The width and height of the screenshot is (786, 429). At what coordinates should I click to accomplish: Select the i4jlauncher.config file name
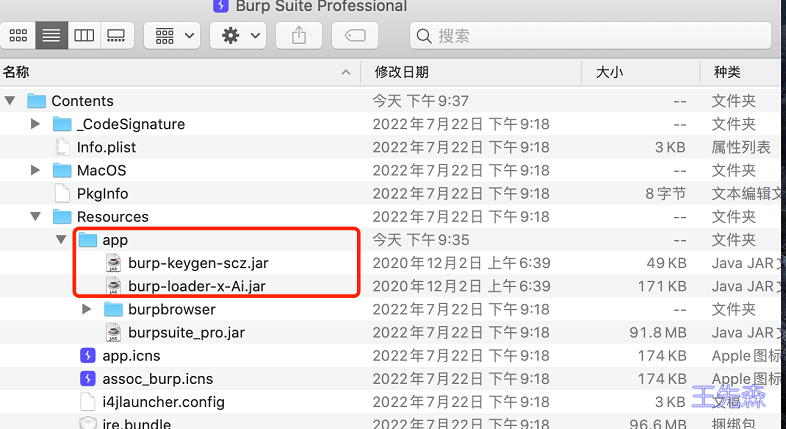point(163,402)
